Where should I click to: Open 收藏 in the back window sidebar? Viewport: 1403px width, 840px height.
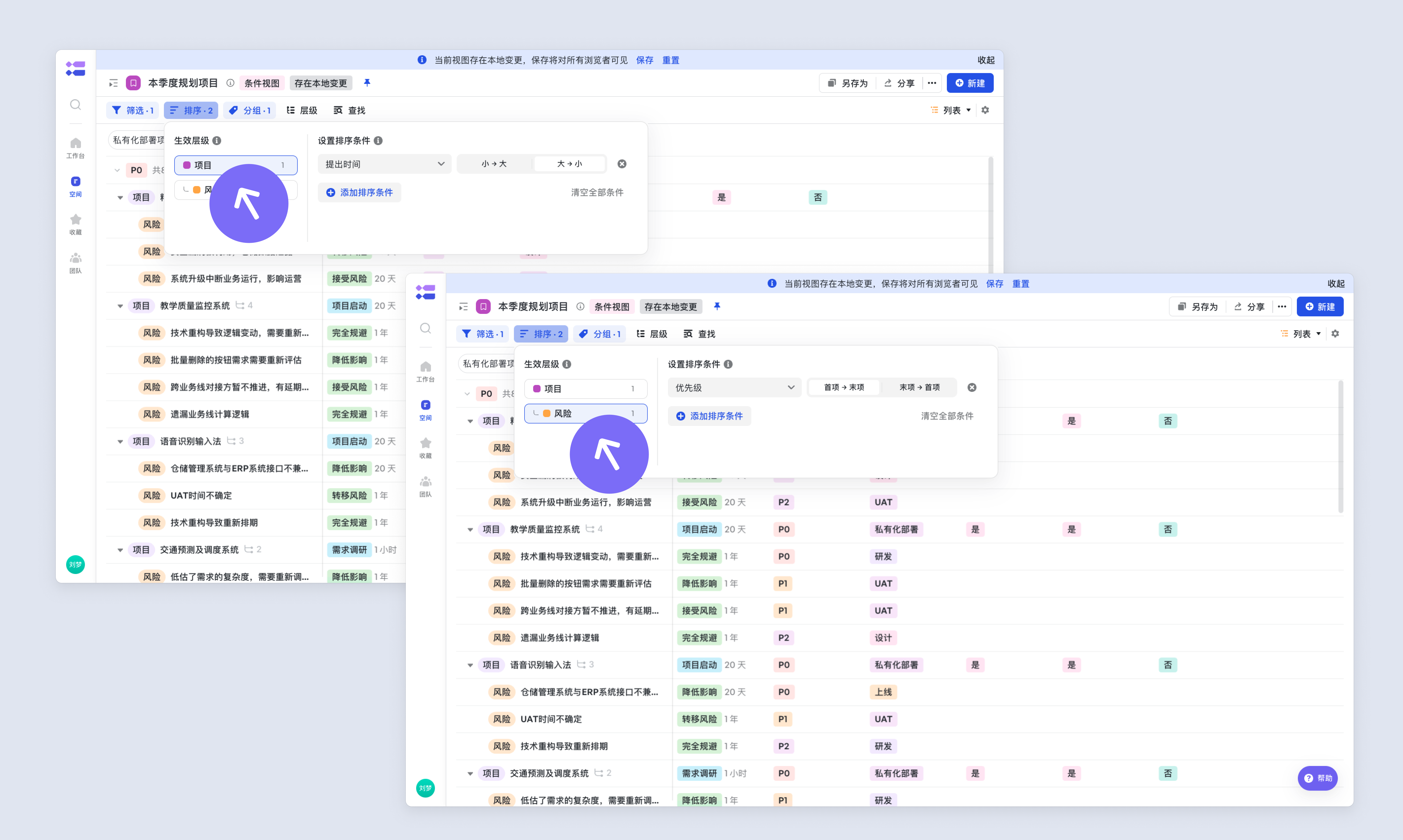(x=75, y=224)
